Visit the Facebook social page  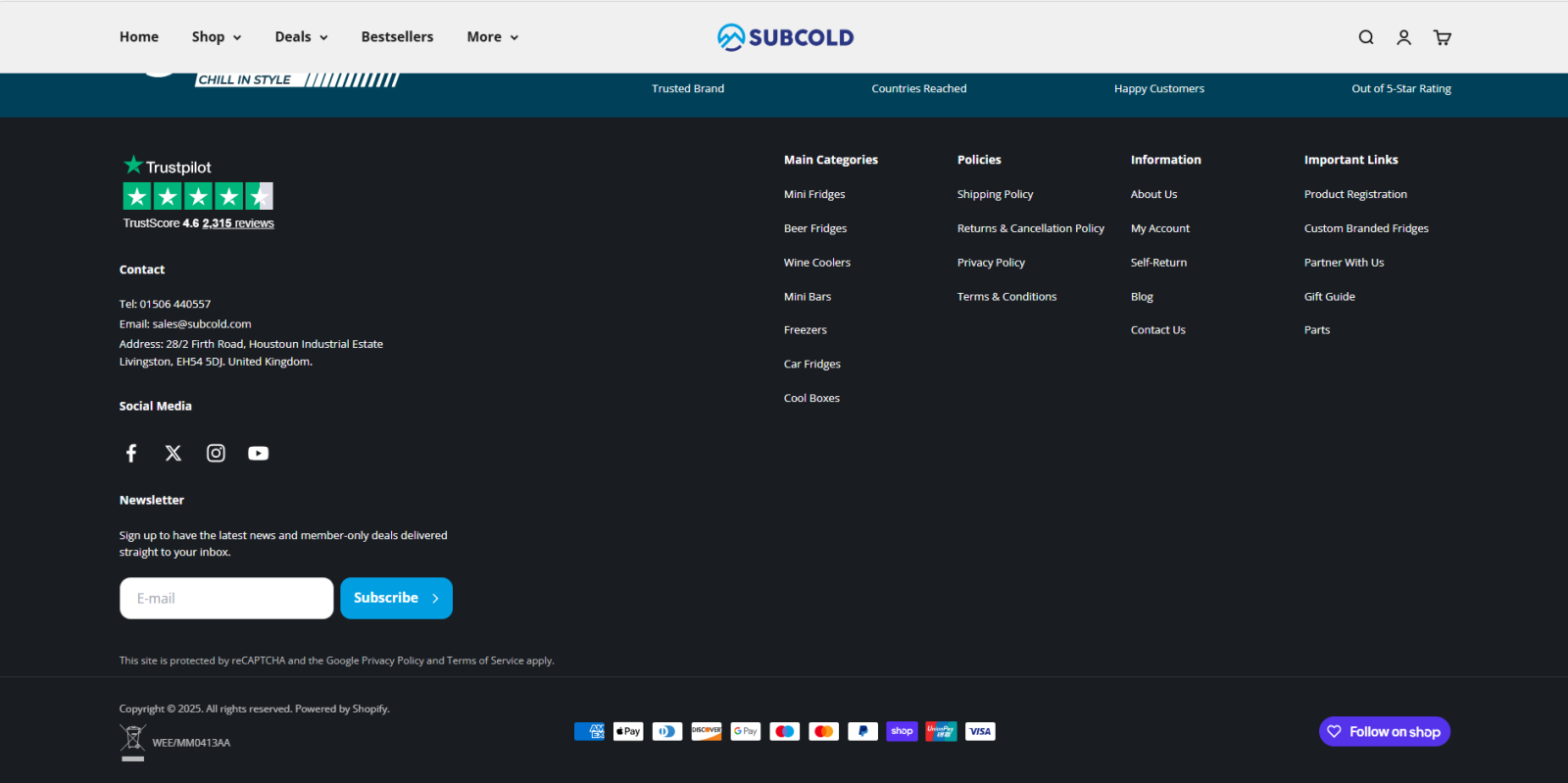(131, 453)
